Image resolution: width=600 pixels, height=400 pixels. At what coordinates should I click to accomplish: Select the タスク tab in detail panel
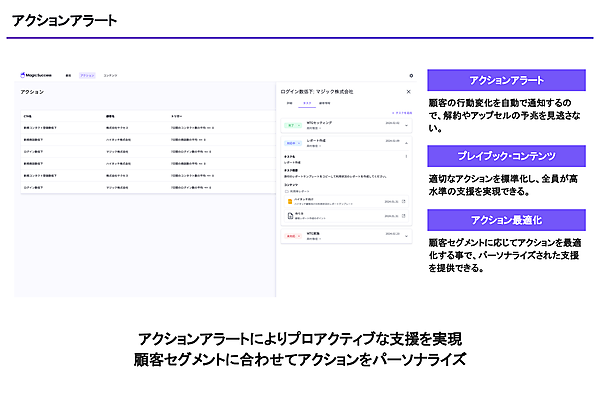click(306, 102)
